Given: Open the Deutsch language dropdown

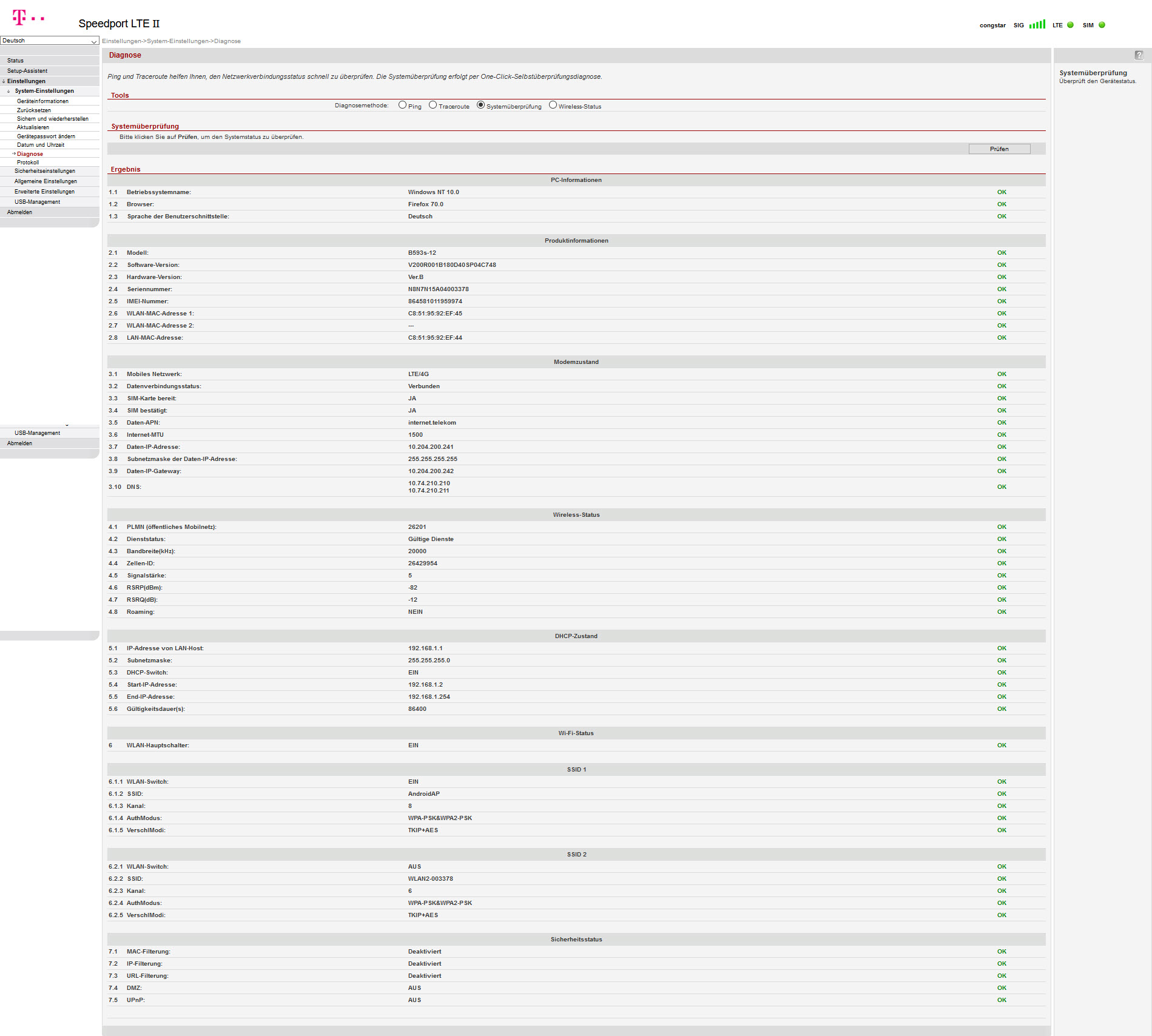Looking at the screenshot, I should 49,41.
